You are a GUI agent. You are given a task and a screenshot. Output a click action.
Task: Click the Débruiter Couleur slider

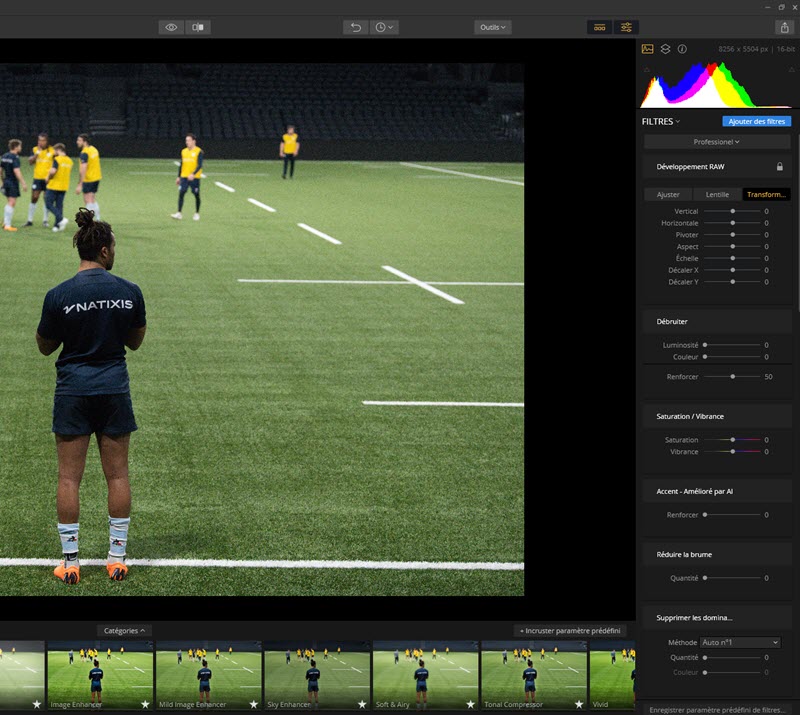733,357
